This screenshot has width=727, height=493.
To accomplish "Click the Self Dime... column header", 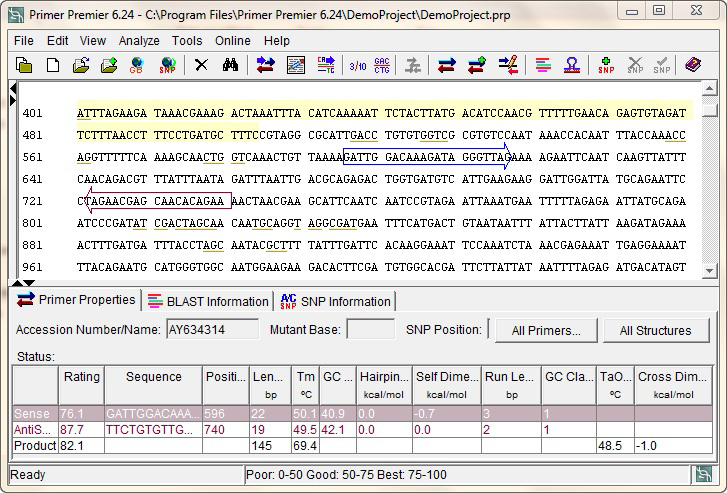I will 447,385.
